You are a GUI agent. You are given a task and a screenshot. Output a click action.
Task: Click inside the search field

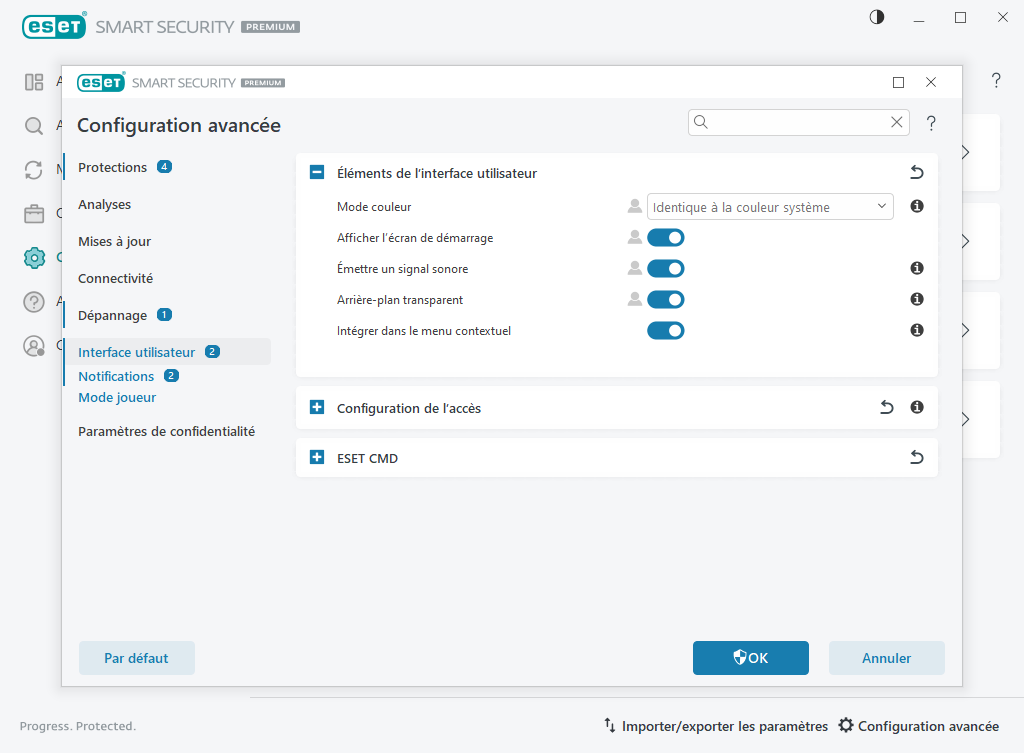coord(790,121)
